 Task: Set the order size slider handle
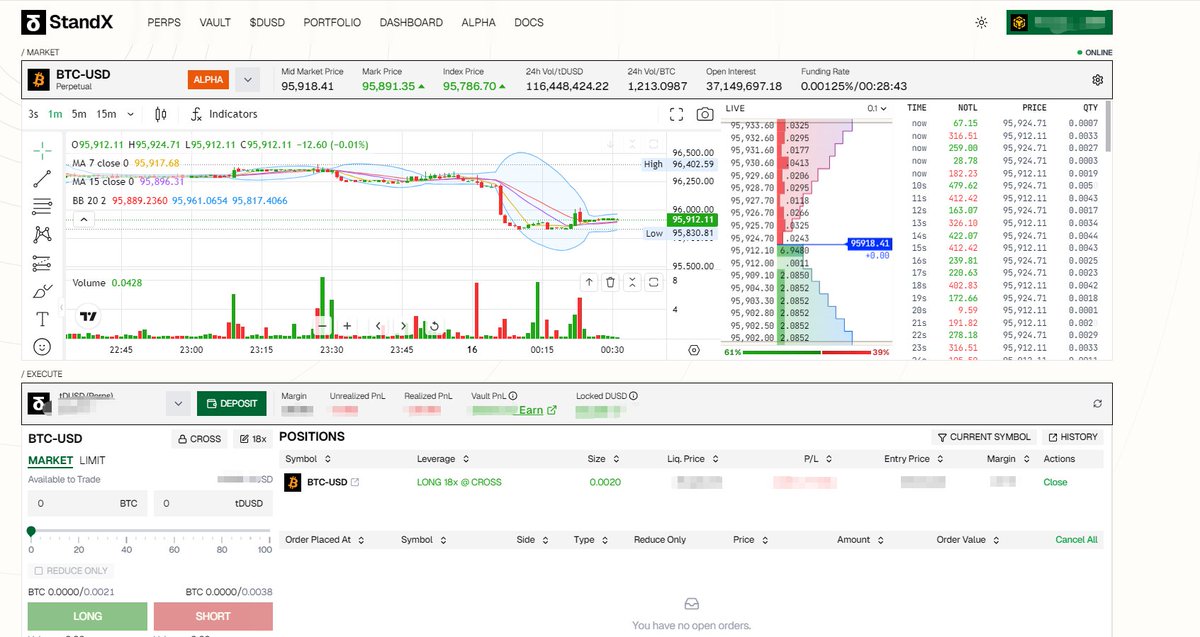pos(31,531)
